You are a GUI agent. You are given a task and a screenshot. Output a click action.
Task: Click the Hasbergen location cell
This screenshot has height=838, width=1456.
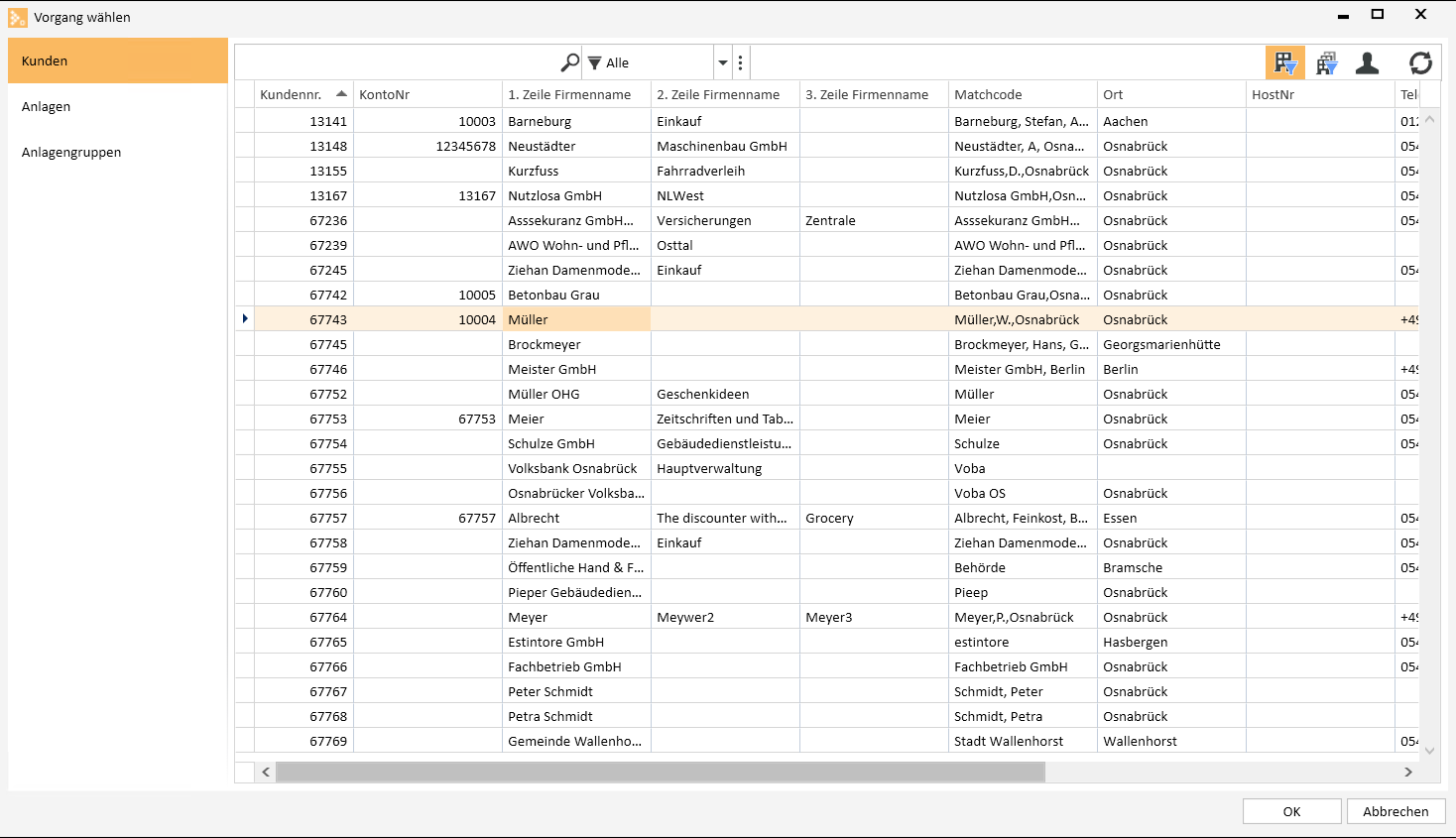coord(1171,642)
